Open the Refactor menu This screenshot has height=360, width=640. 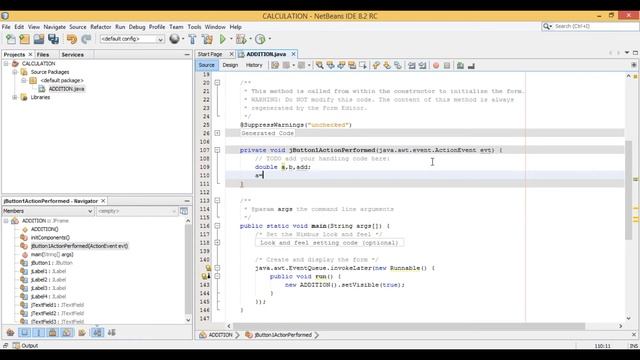click(x=101, y=27)
